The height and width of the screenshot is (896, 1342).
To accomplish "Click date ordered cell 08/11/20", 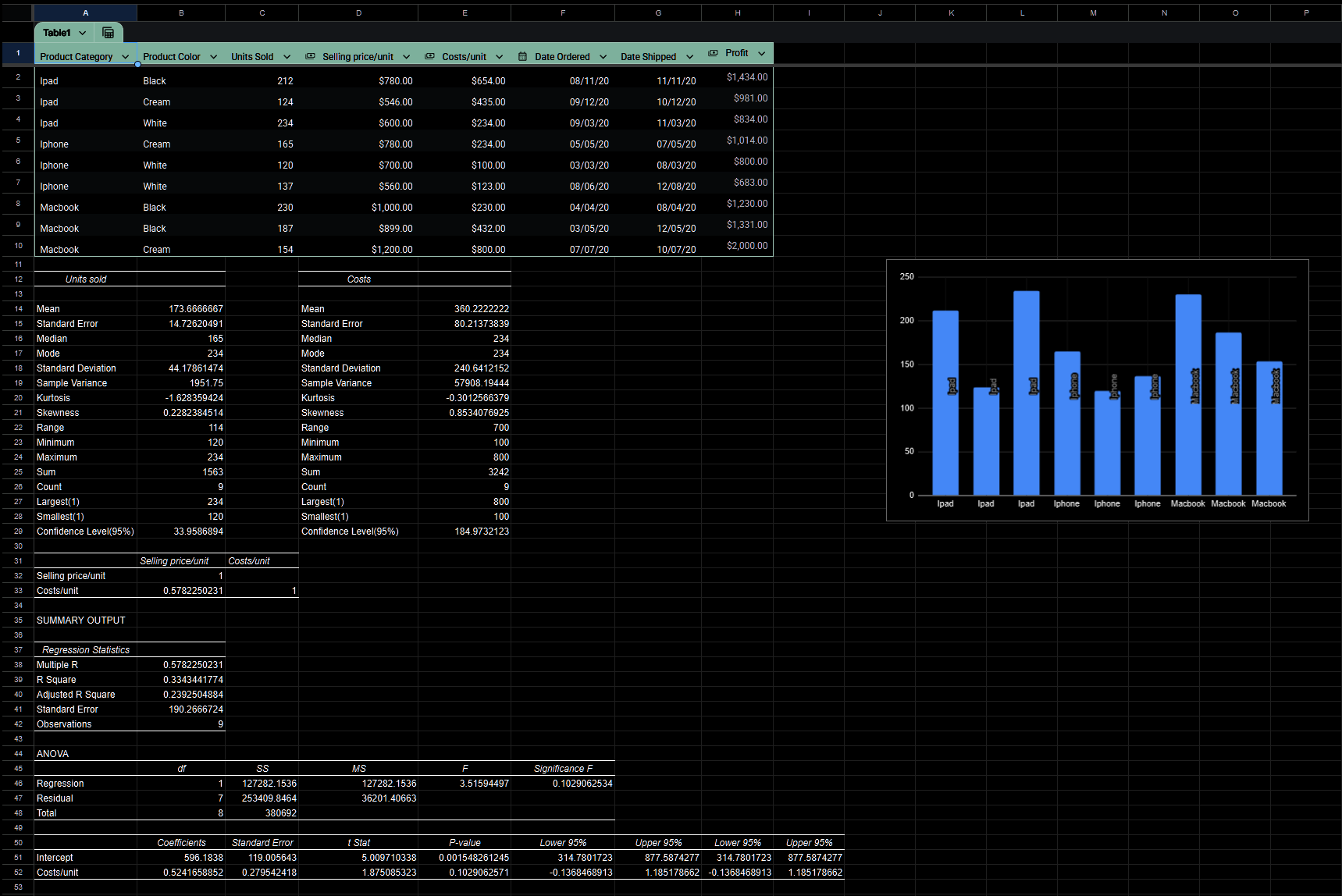I will (x=589, y=81).
